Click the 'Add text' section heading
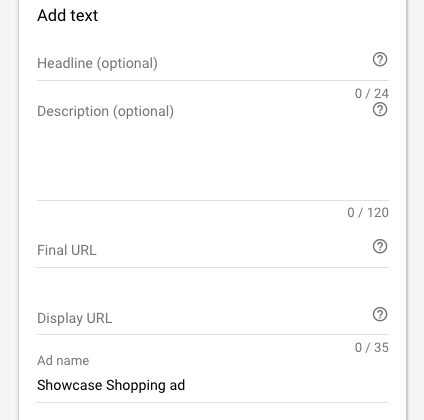Image resolution: width=424 pixels, height=420 pixels. (68, 15)
